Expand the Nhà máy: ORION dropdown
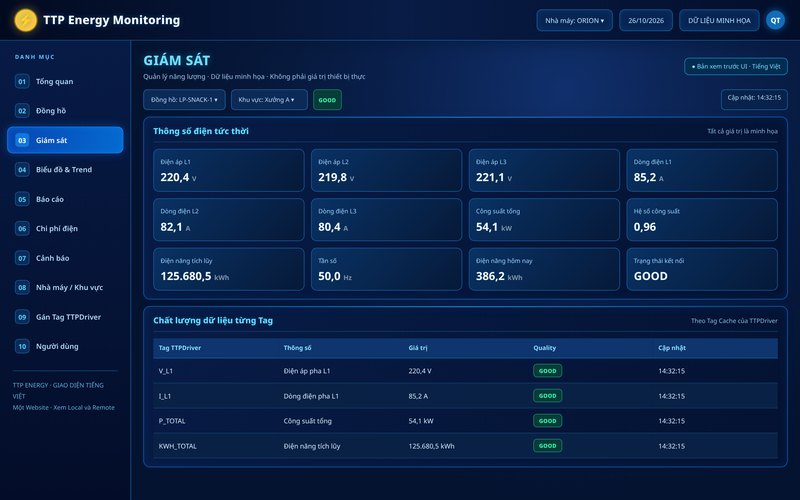The height and width of the screenshot is (500, 800). point(574,20)
